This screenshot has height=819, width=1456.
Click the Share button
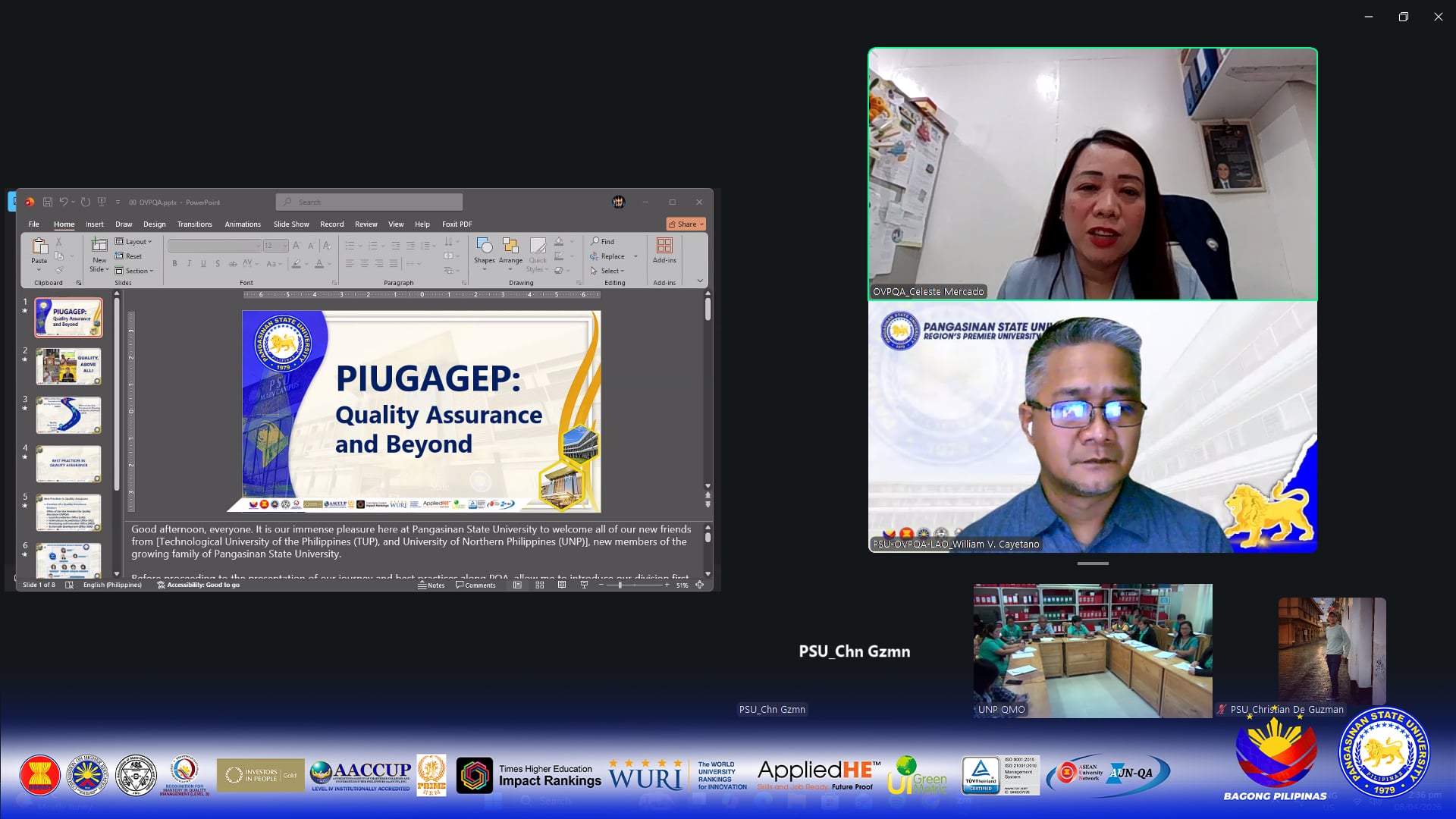[686, 224]
